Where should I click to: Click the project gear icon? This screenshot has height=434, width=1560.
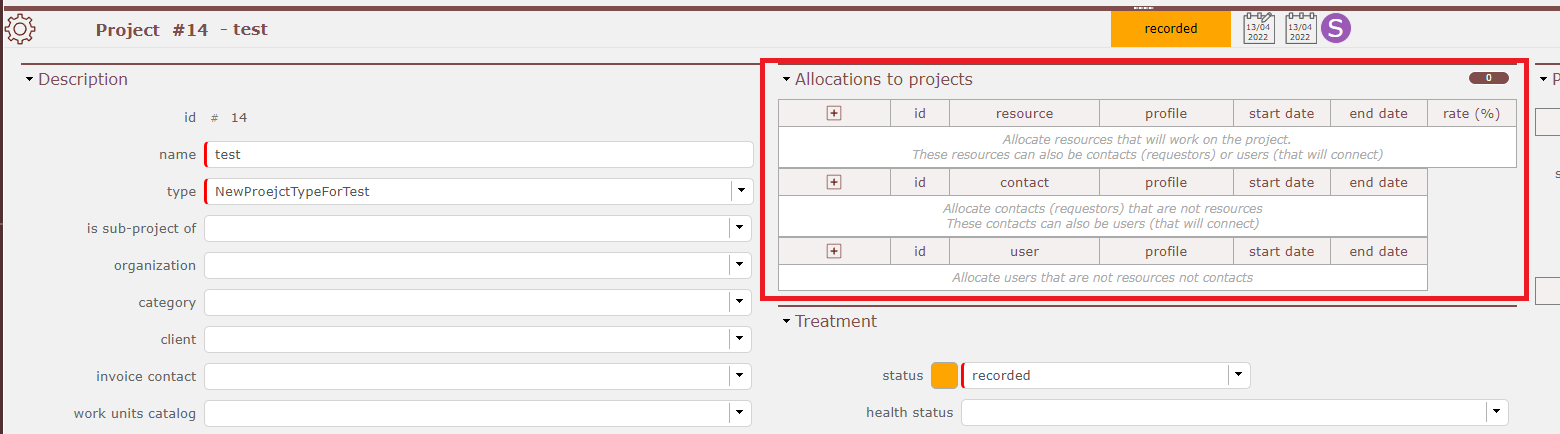(x=21, y=29)
